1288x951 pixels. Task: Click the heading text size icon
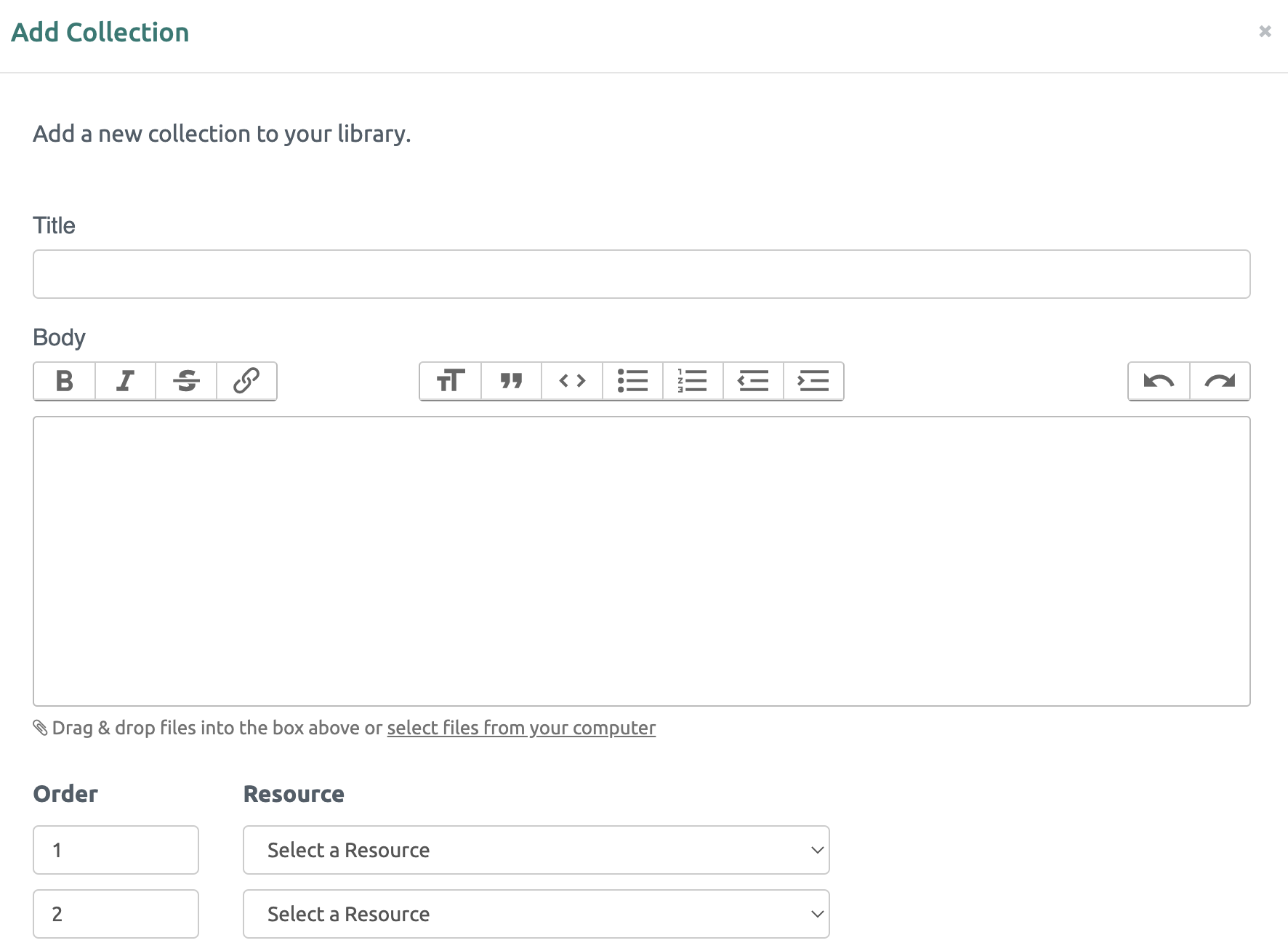coord(451,381)
